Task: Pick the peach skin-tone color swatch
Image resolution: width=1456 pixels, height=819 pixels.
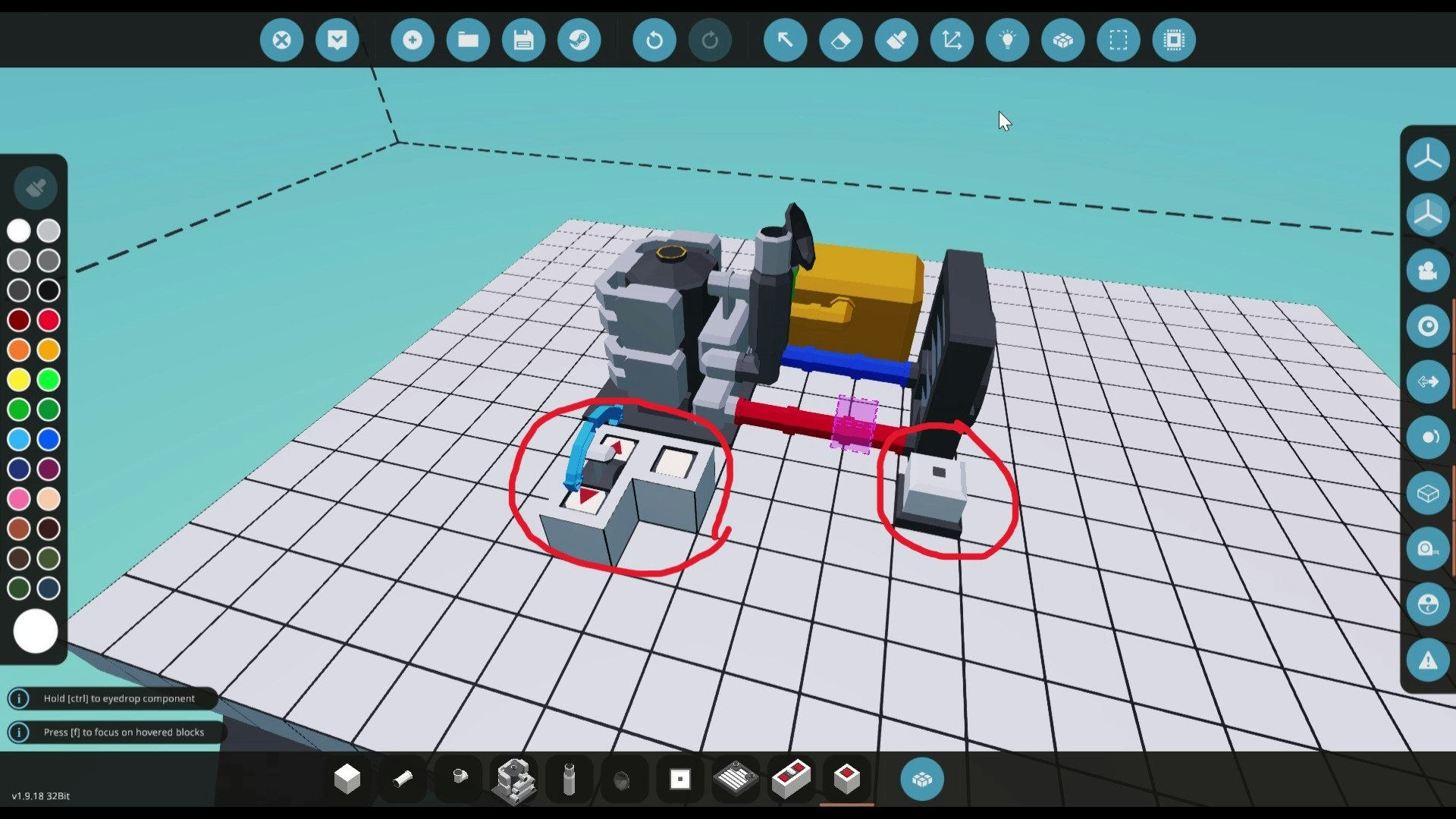Action: click(x=49, y=499)
